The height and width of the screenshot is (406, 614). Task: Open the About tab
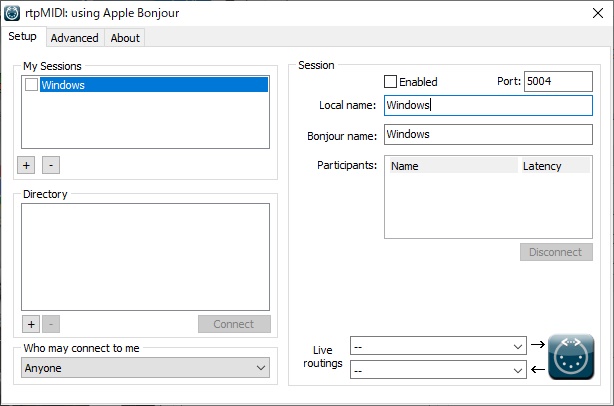click(125, 38)
